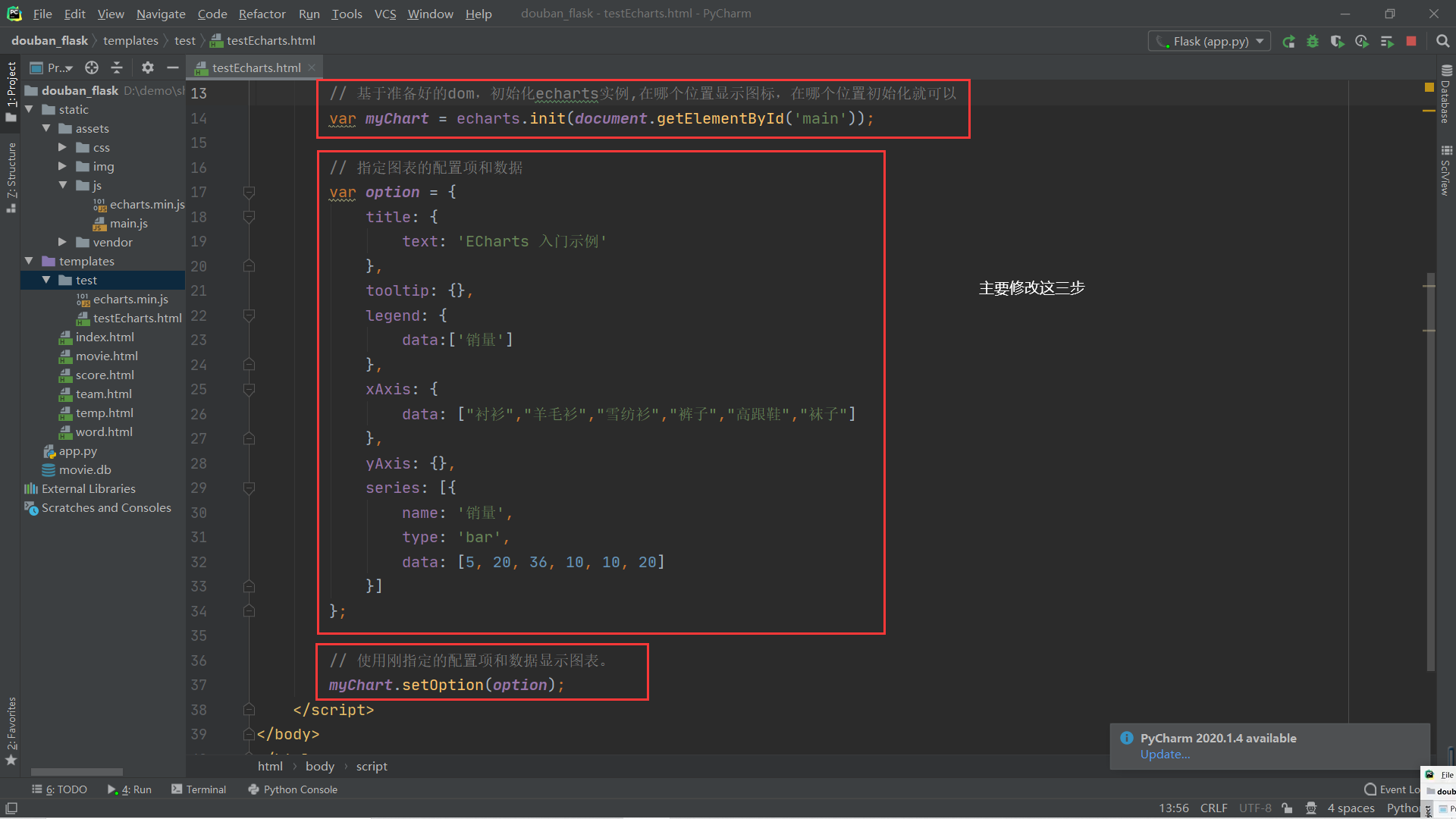The height and width of the screenshot is (819, 1456).
Task: Run with Coverage shield icon
Action: click(1337, 42)
